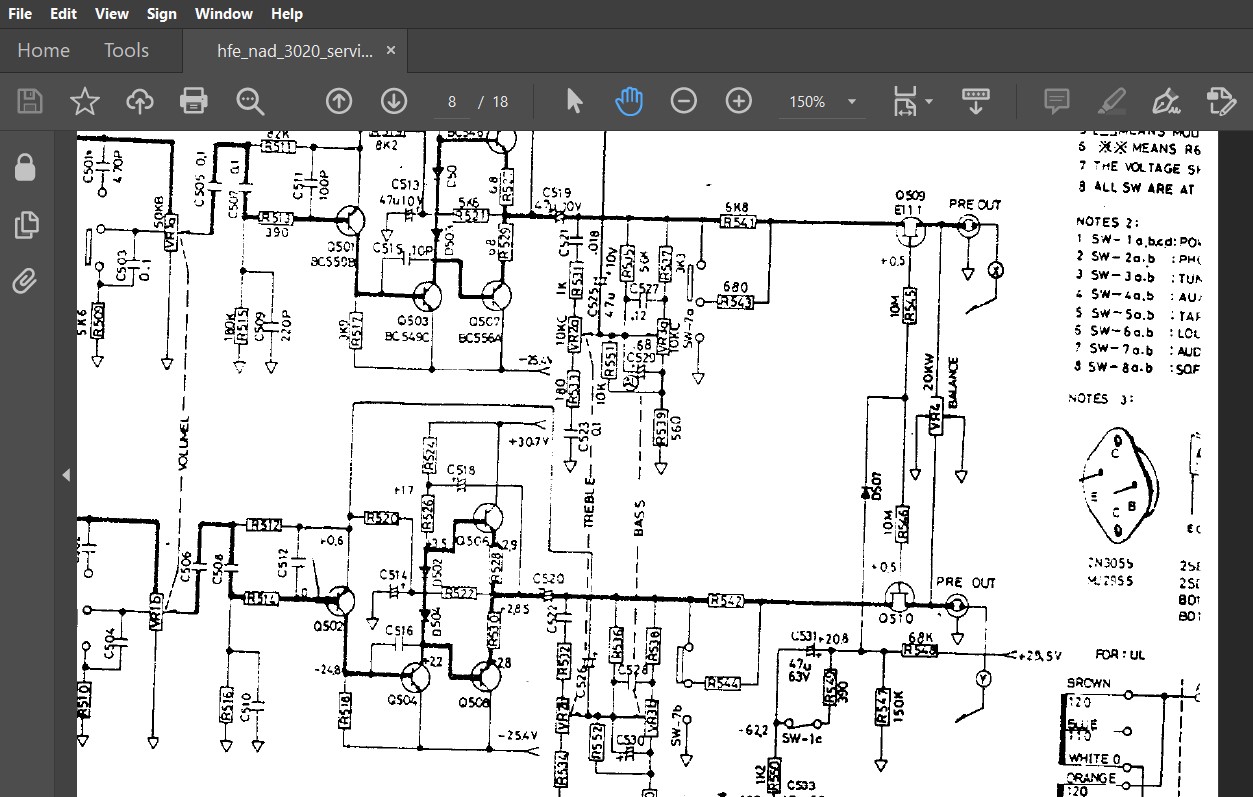Click the read mode scrolling icon
The height and width of the screenshot is (797, 1253).
(975, 101)
